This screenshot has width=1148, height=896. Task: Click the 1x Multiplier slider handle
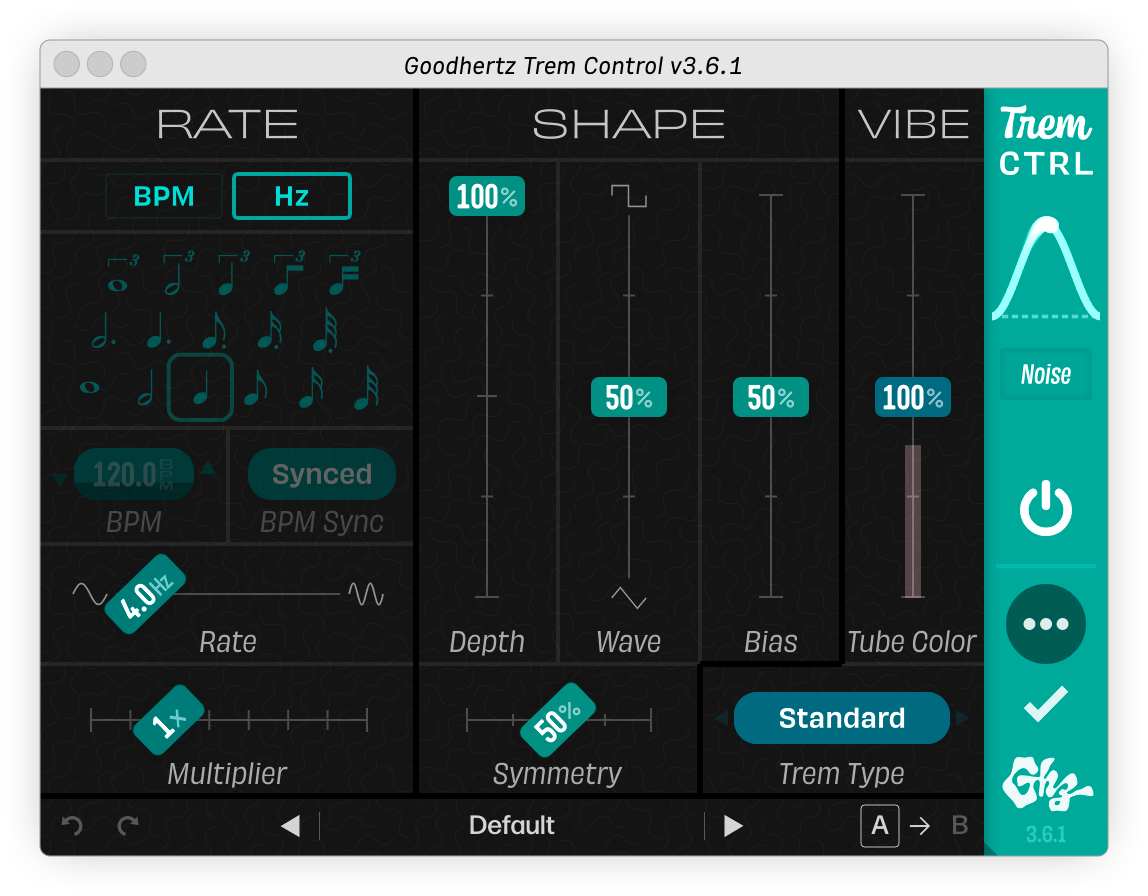point(169,720)
